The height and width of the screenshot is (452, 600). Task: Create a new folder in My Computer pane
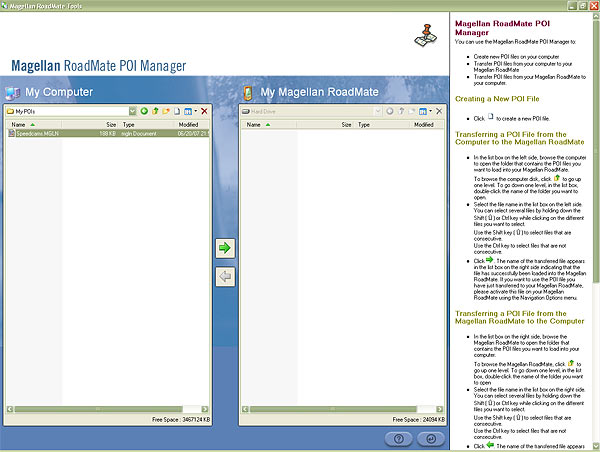click(x=166, y=111)
